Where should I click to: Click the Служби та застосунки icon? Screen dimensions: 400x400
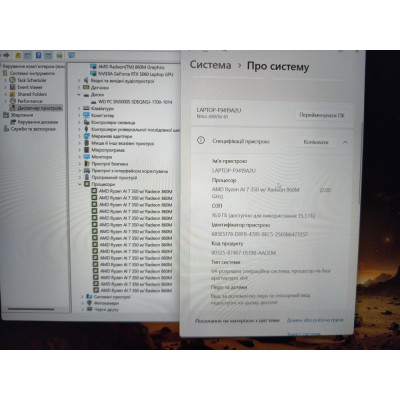[6, 129]
